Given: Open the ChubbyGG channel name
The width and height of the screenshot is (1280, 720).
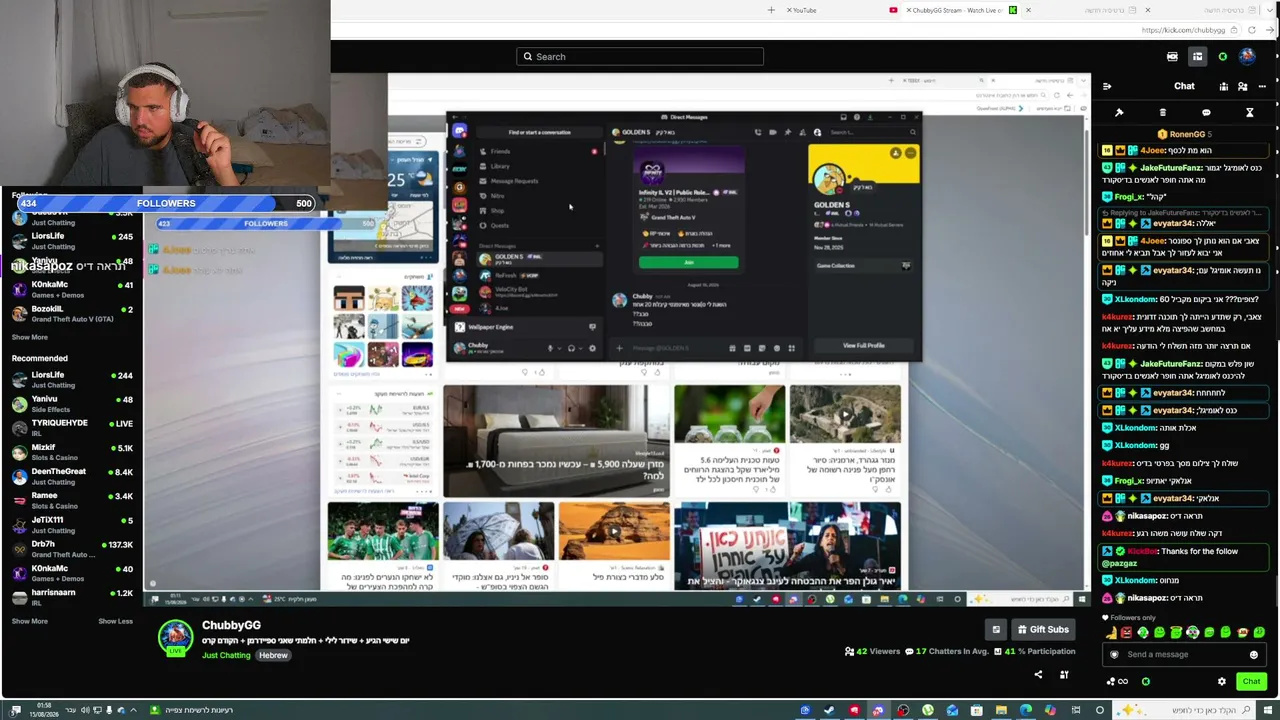Looking at the screenshot, I should click(x=231, y=626).
